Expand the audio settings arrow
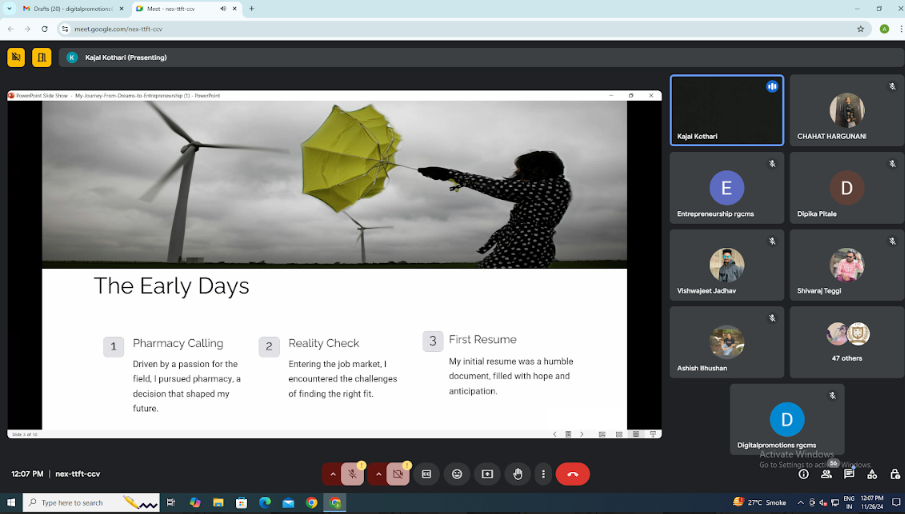 (x=331, y=474)
